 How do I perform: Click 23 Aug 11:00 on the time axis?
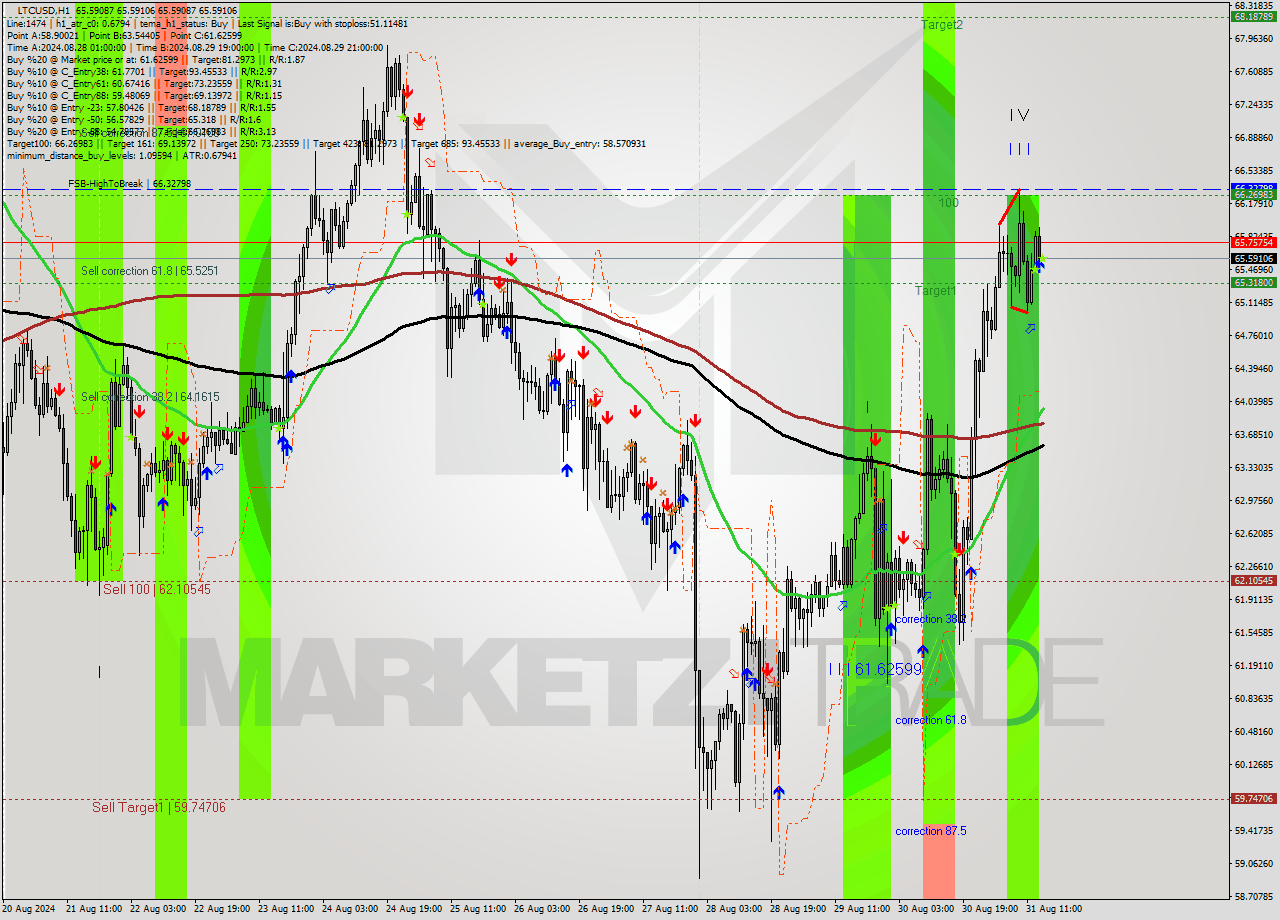[287, 909]
